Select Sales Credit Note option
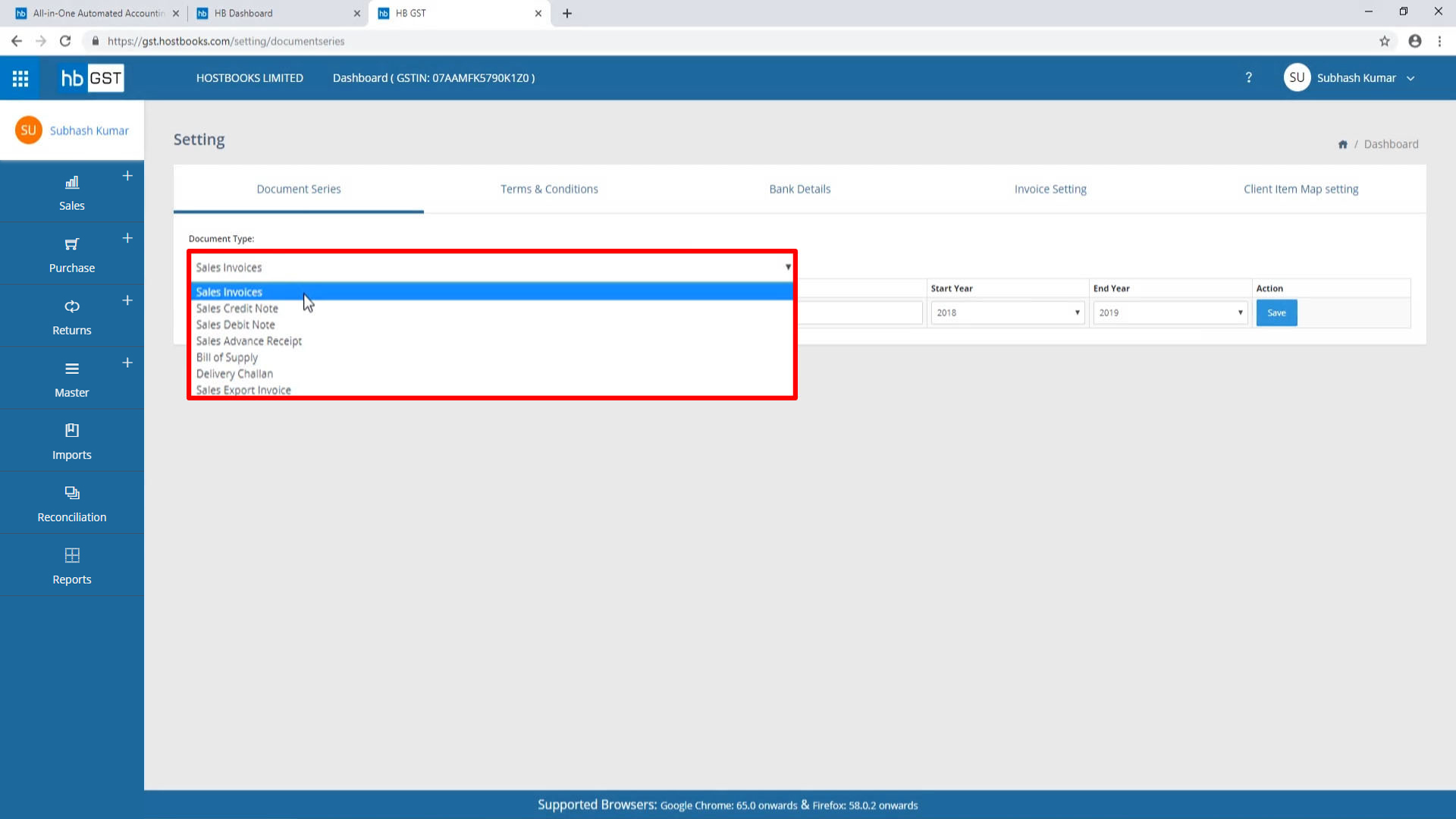1456x819 pixels. pos(237,309)
